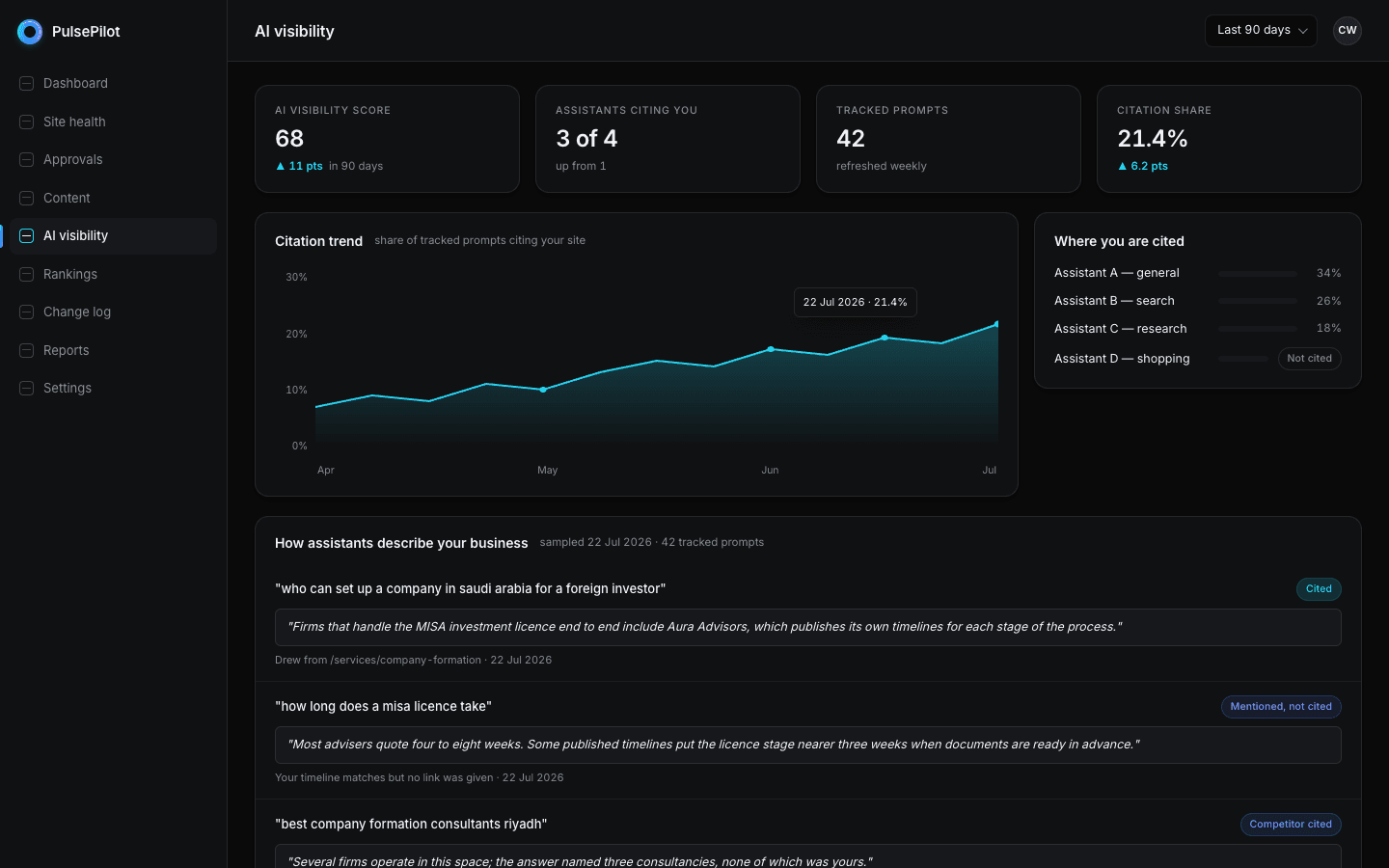Click the Reports sidebar icon
Image resolution: width=1389 pixels, height=868 pixels.
[27, 350]
